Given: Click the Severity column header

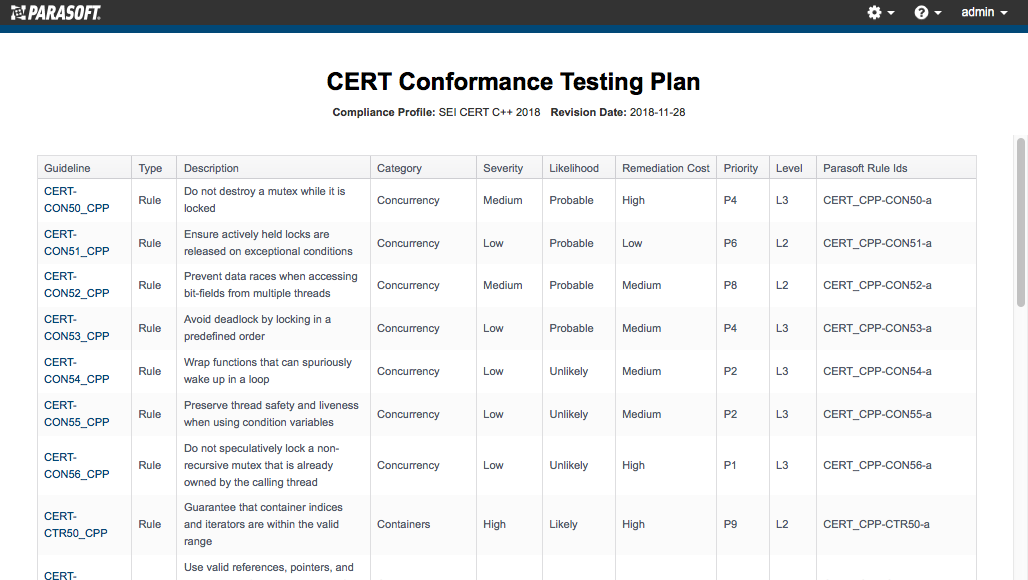Looking at the screenshot, I should (503, 168).
